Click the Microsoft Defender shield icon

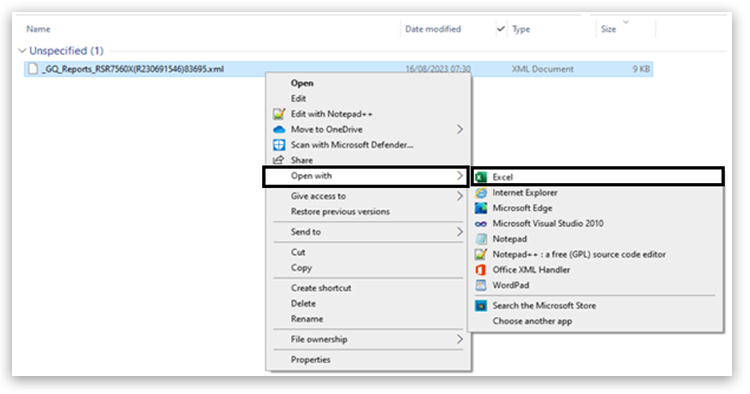click(279, 145)
